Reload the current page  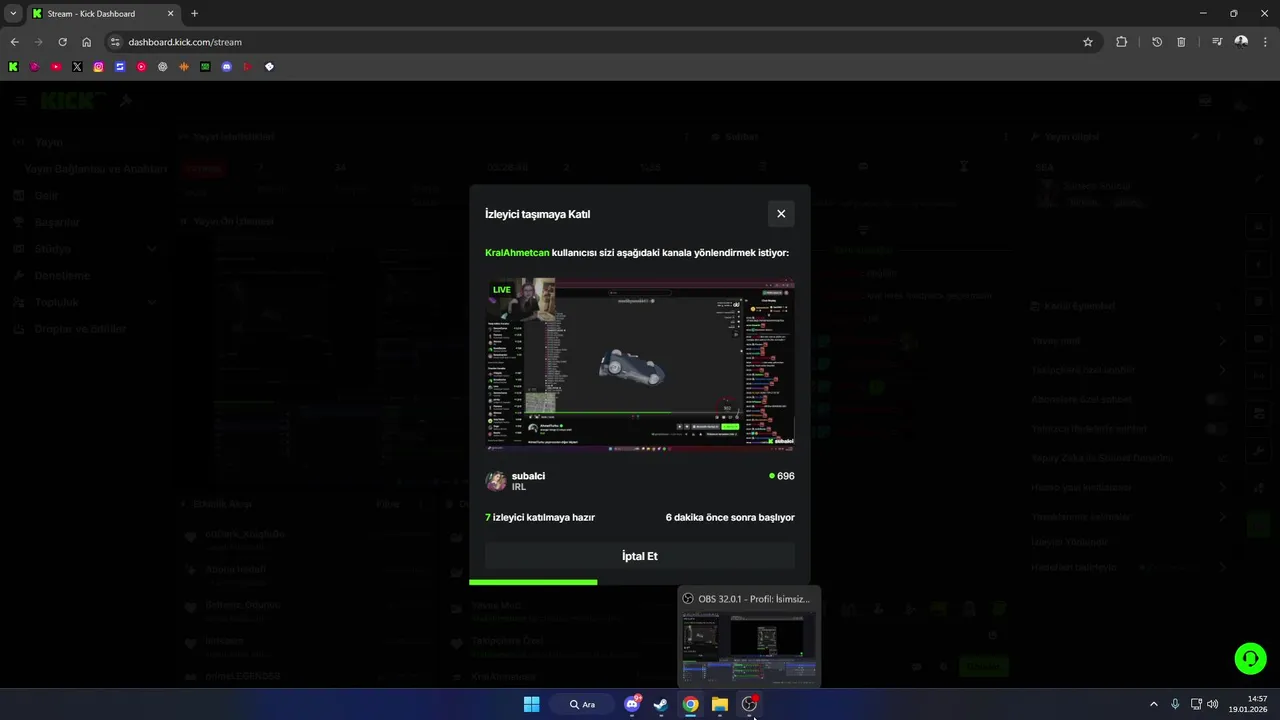coord(62,42)
